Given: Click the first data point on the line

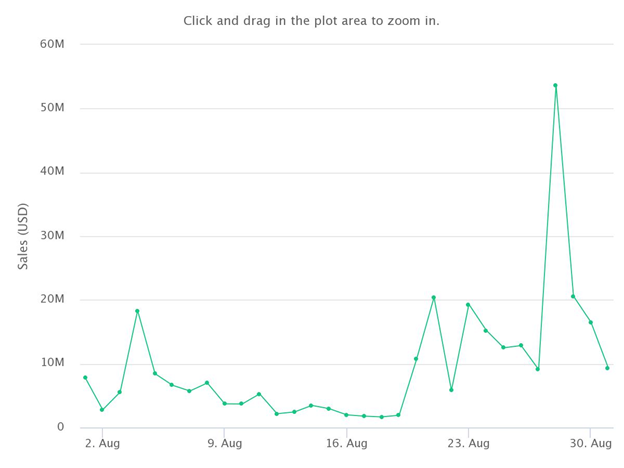Looking at the screenshot, I should pos(85,377).
